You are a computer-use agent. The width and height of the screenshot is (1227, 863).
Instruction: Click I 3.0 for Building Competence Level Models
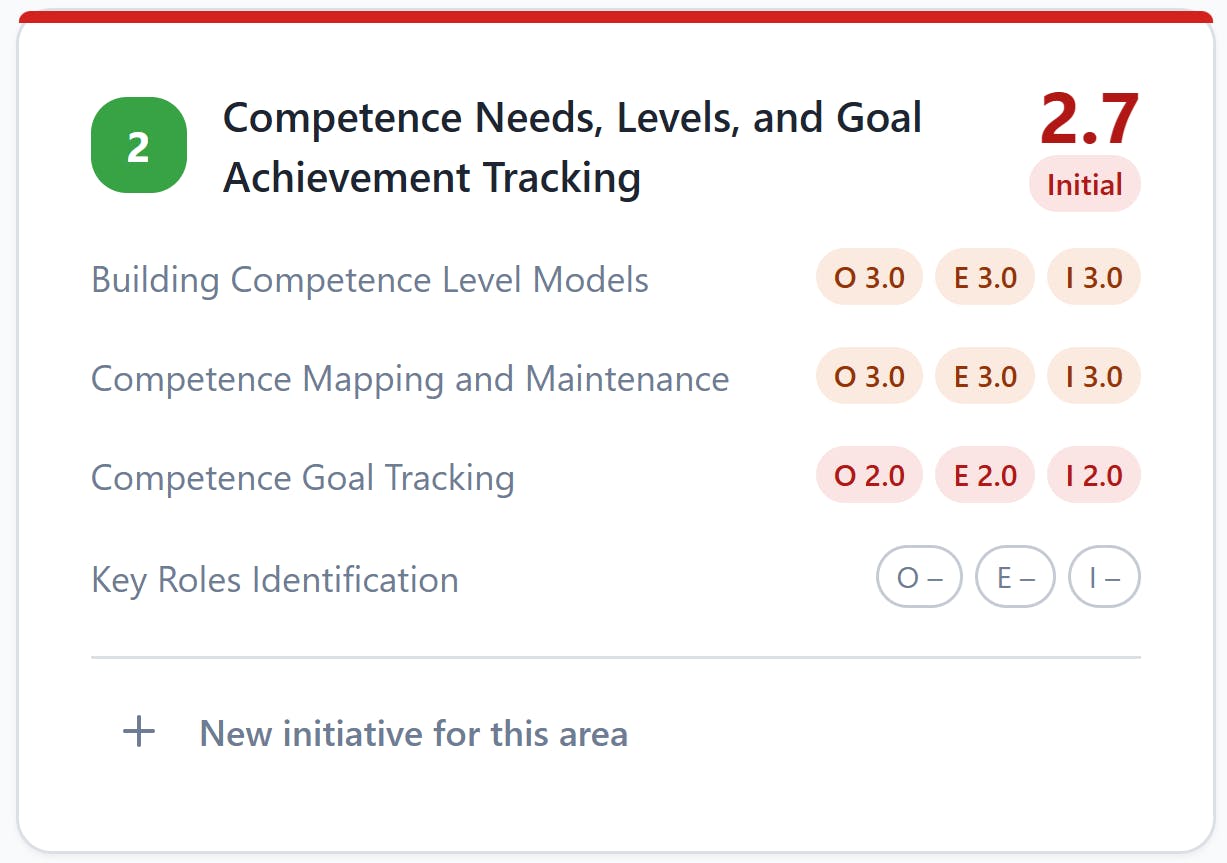[x=1094, y=277]
